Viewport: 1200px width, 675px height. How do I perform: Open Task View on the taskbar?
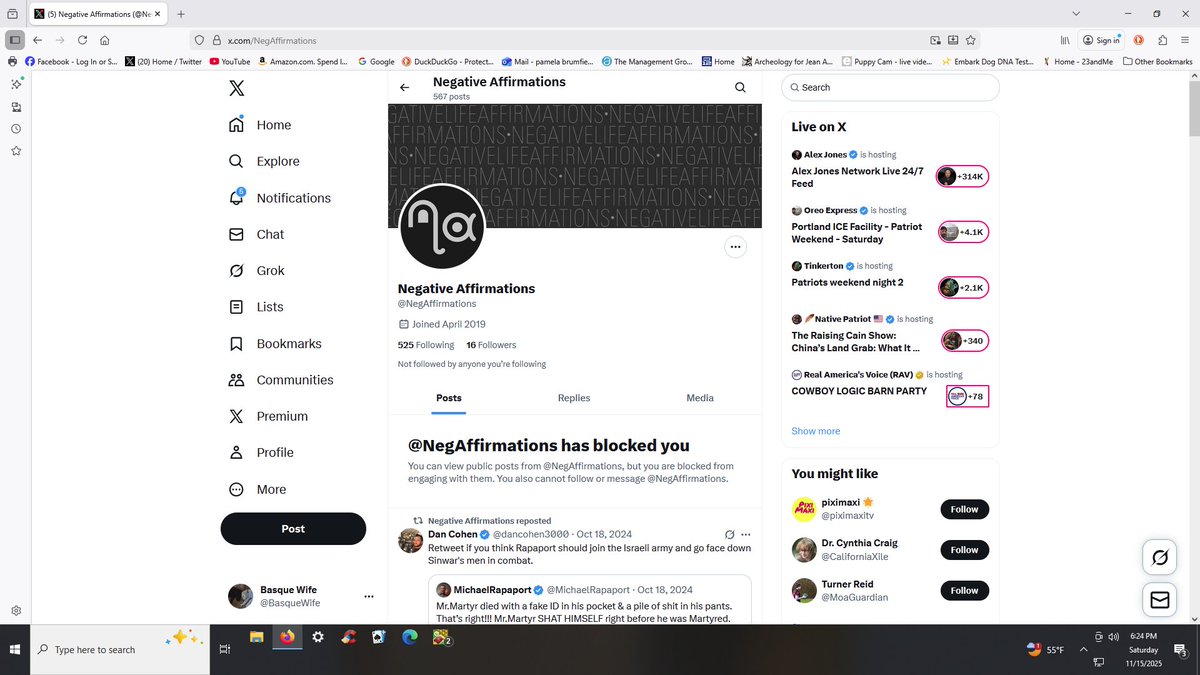[x=225, y=649]
